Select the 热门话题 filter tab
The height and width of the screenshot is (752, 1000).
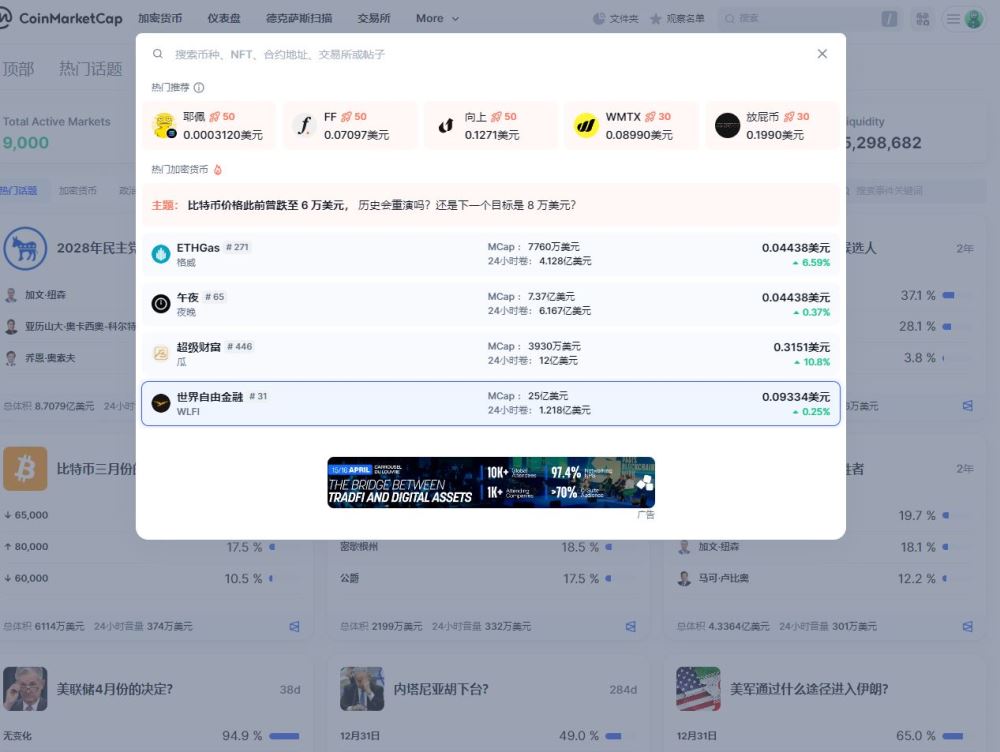tap(18, 190)
